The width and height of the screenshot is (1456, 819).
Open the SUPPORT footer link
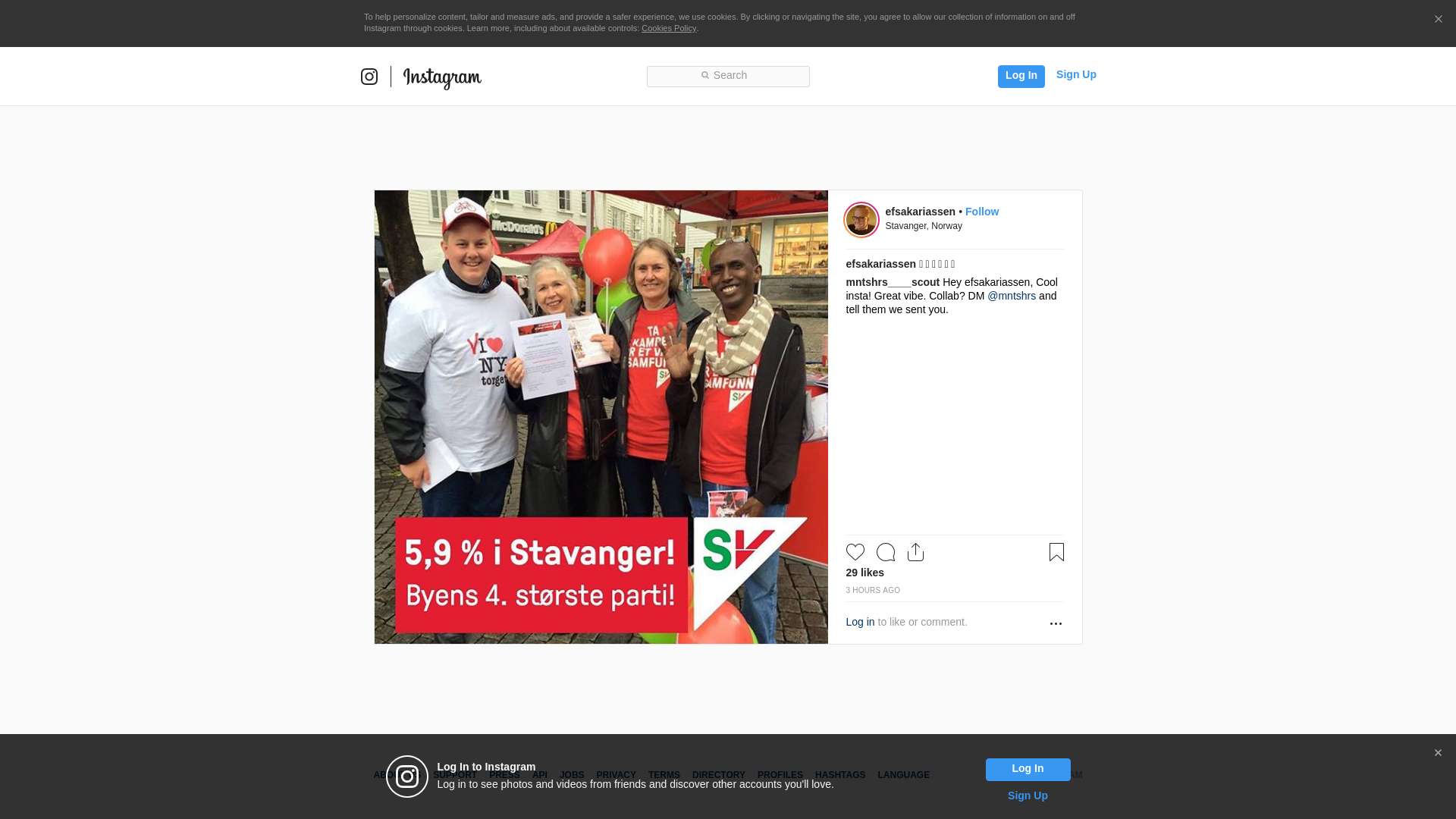455,775
